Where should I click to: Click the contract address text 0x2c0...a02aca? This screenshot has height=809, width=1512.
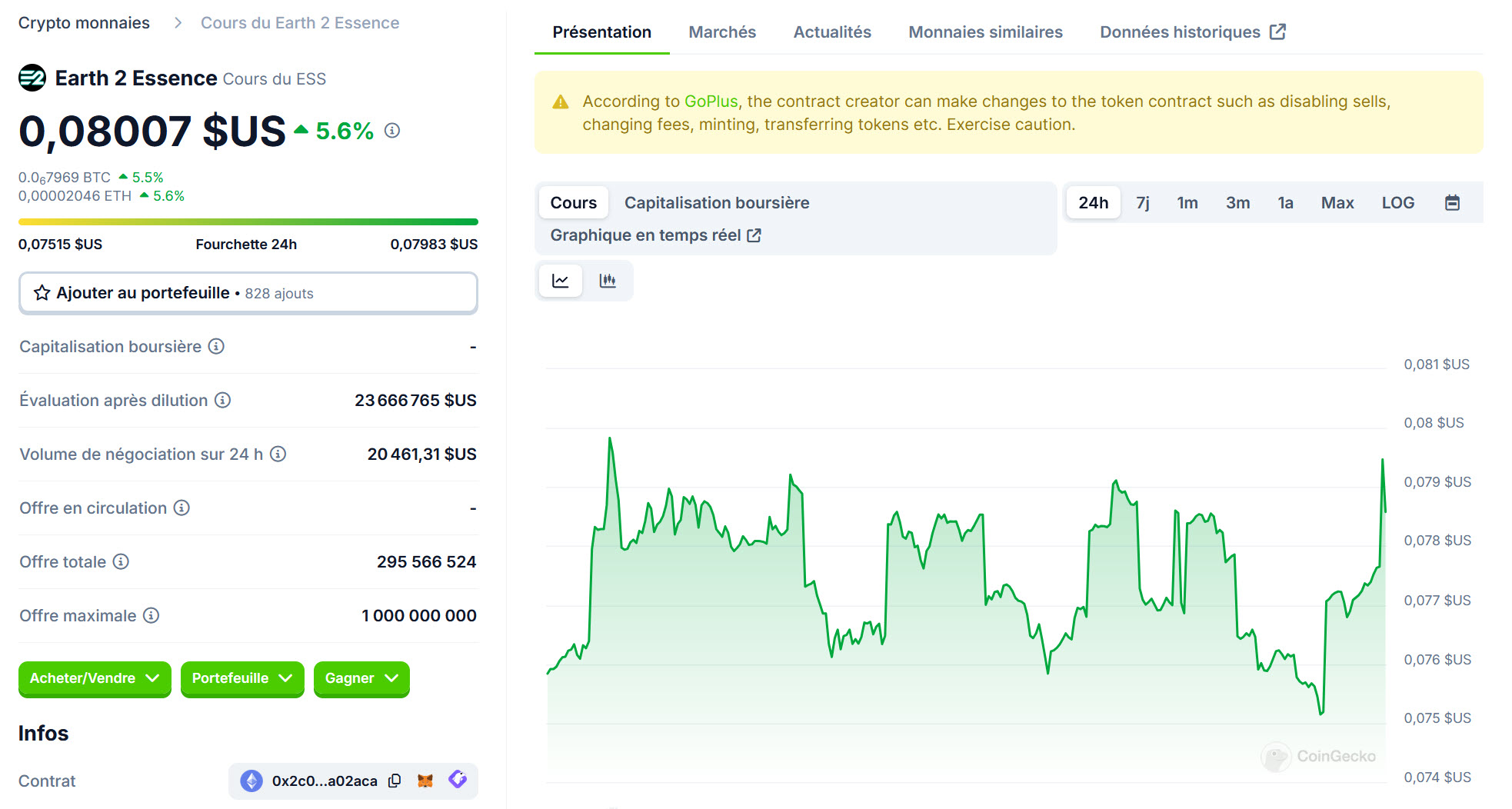tap(325, 781)
